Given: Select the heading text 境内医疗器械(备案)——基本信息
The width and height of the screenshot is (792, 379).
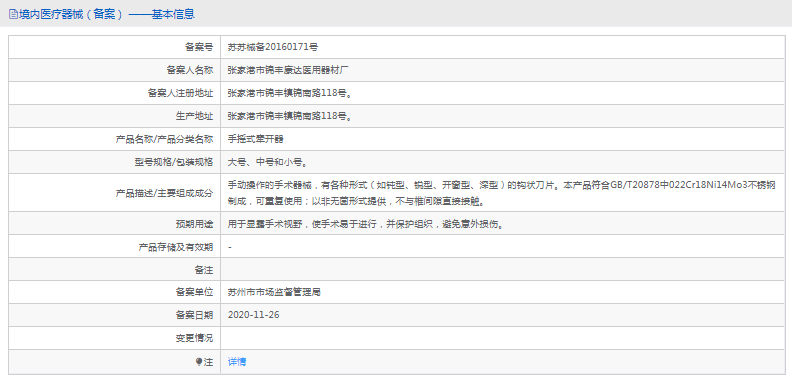Looking at the screenshot, I should click(107, 14).
